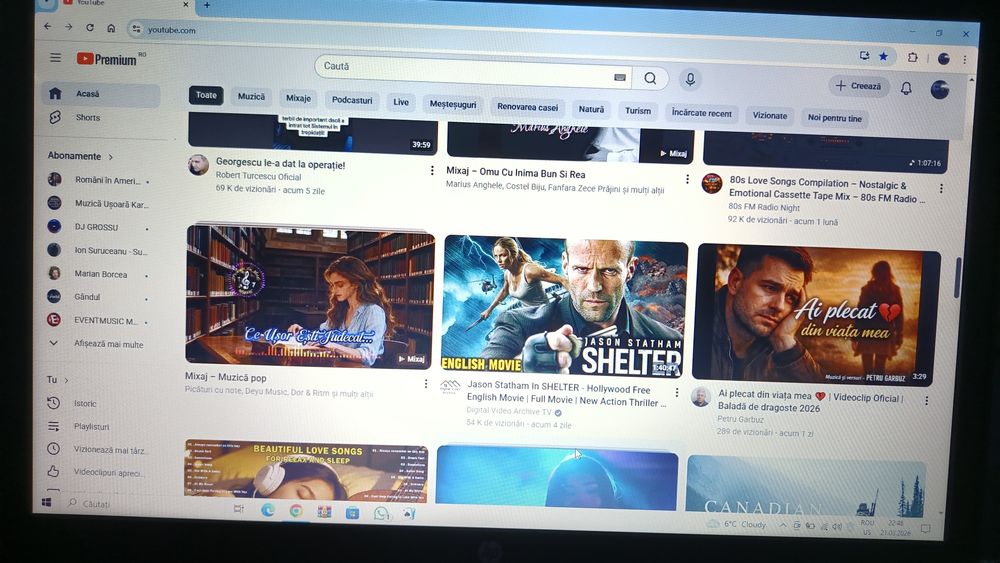Select the Renovarea casei chip
Screen dimensions: 1000x563
pos(527,107)
